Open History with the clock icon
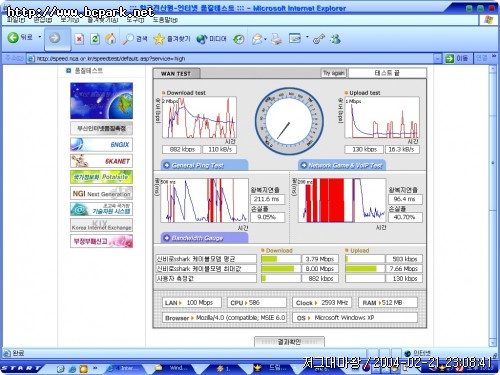 pyautogui.click(x=238, y=39)
